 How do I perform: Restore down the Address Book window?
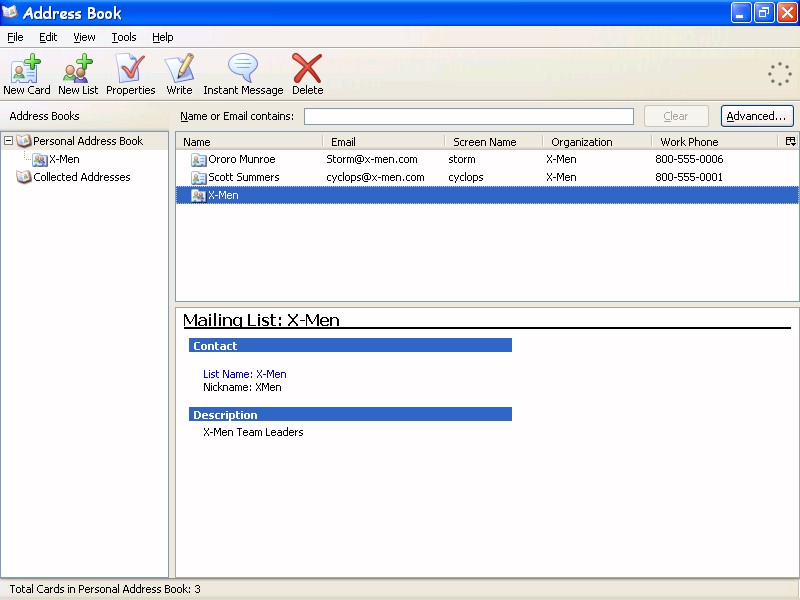click(764, 13)
